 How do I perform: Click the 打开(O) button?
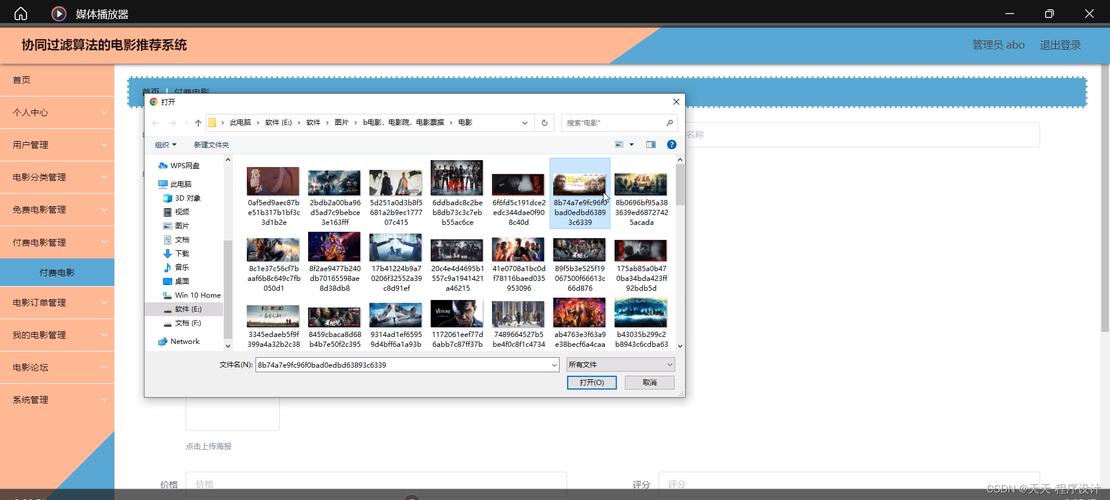pyautogui.click(x=592, y=382)
